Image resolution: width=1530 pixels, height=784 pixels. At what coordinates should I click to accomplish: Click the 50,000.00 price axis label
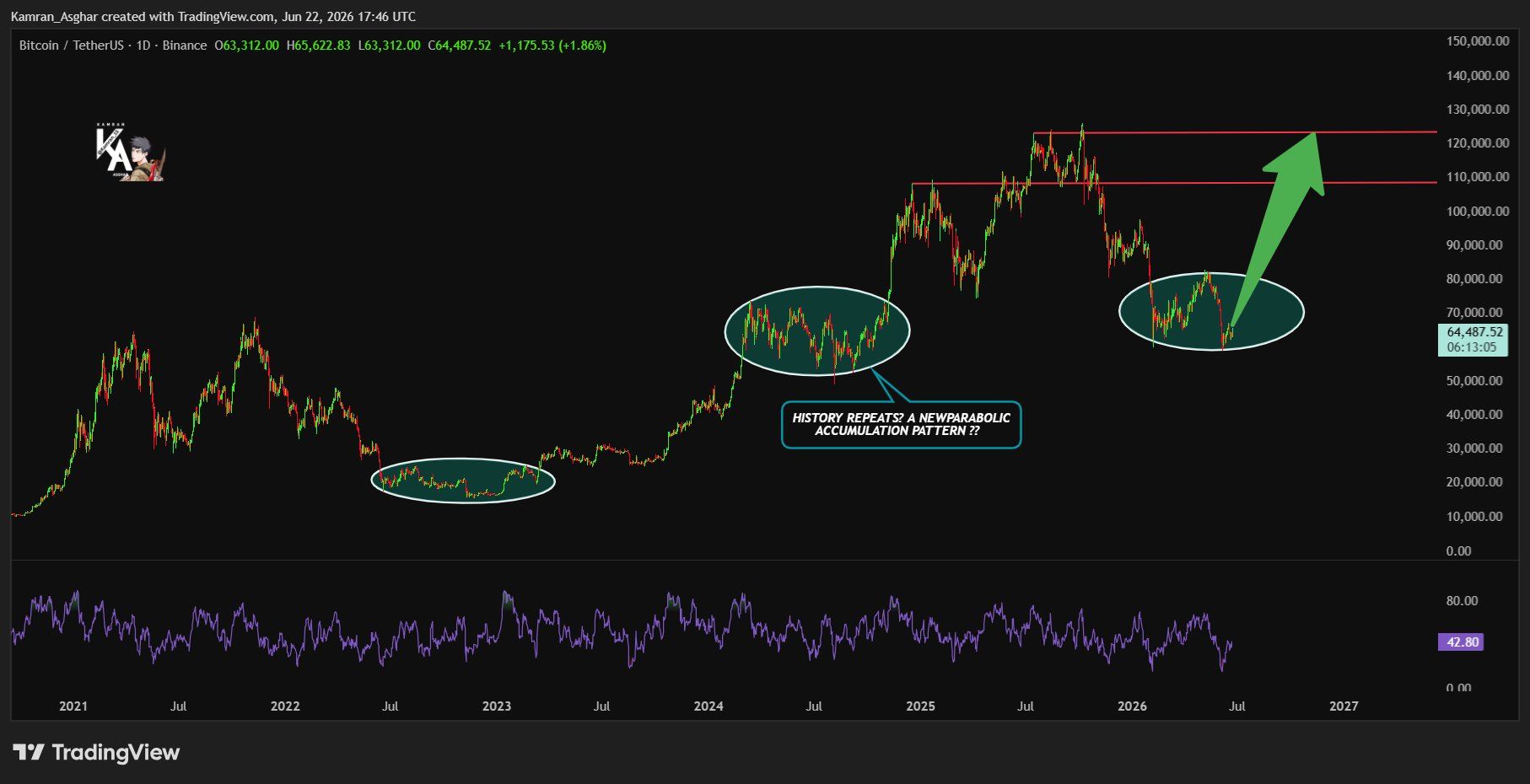click(x=1474, y=381)
